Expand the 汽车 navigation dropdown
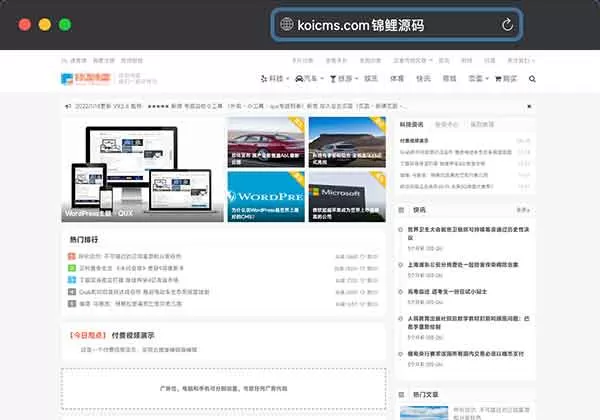600x420 pixels. point(322,79)
